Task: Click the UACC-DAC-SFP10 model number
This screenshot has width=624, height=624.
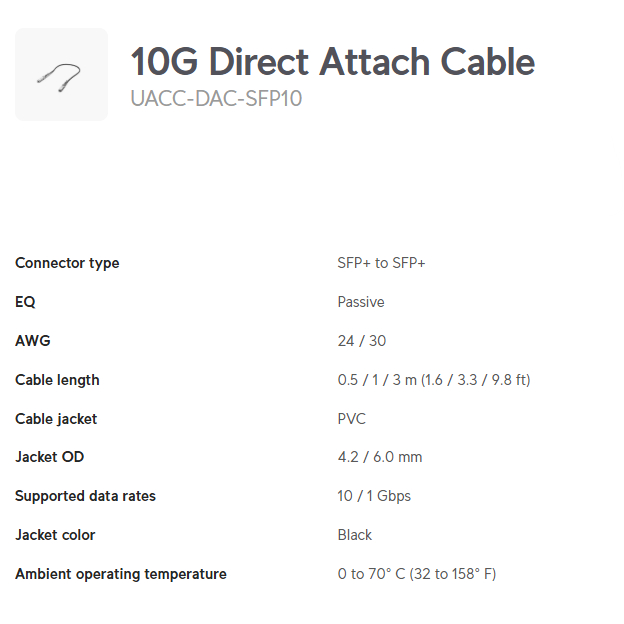Action: coord(216,98)
